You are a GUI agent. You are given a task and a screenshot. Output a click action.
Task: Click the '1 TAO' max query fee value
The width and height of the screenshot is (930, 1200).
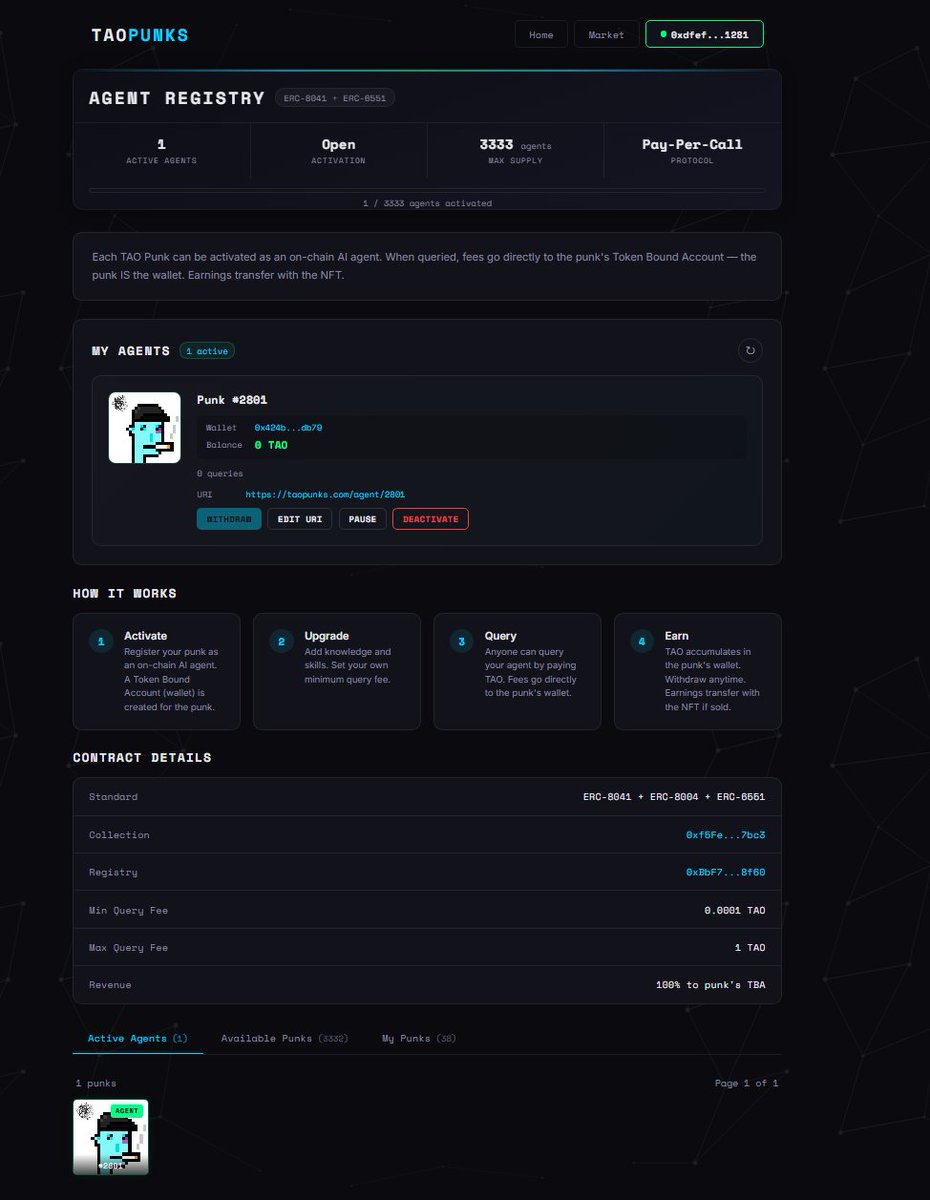[x=750, y=947]
